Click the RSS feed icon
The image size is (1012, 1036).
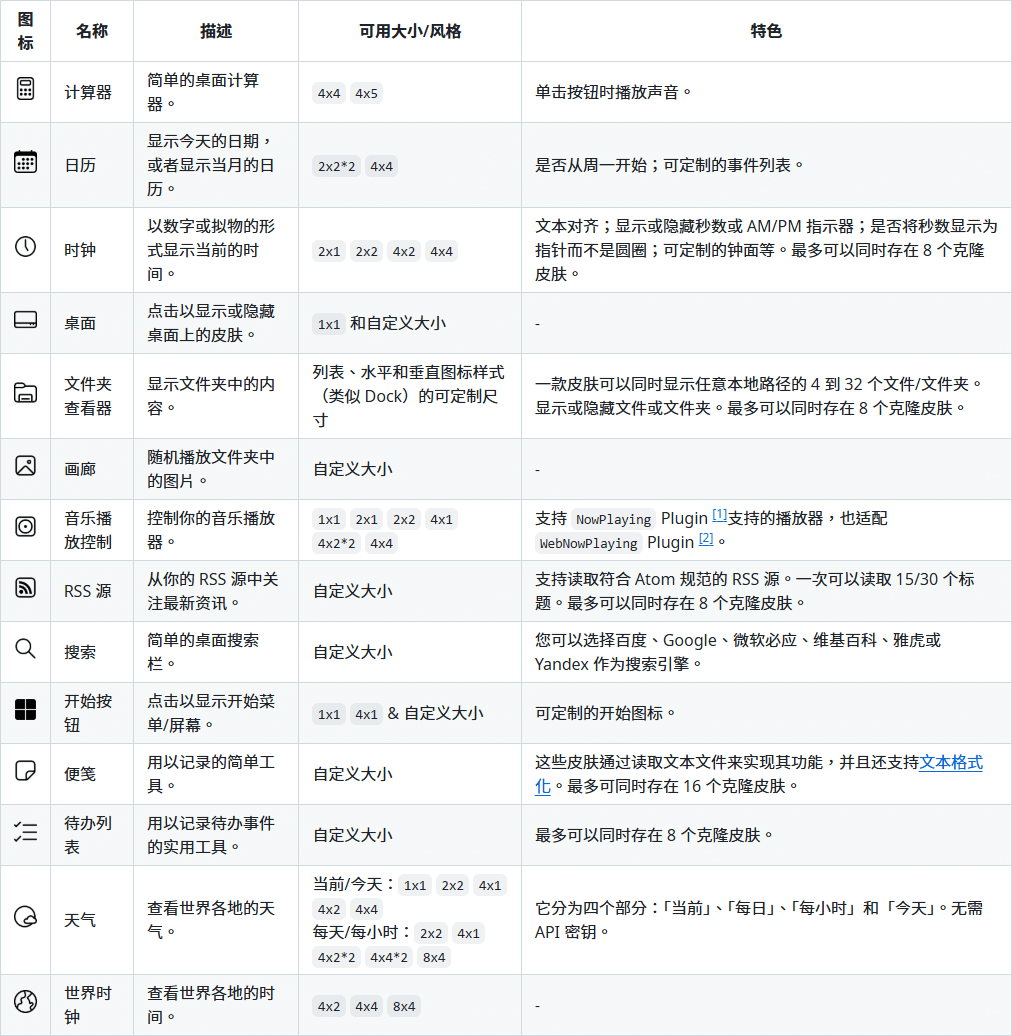(25, 588)
